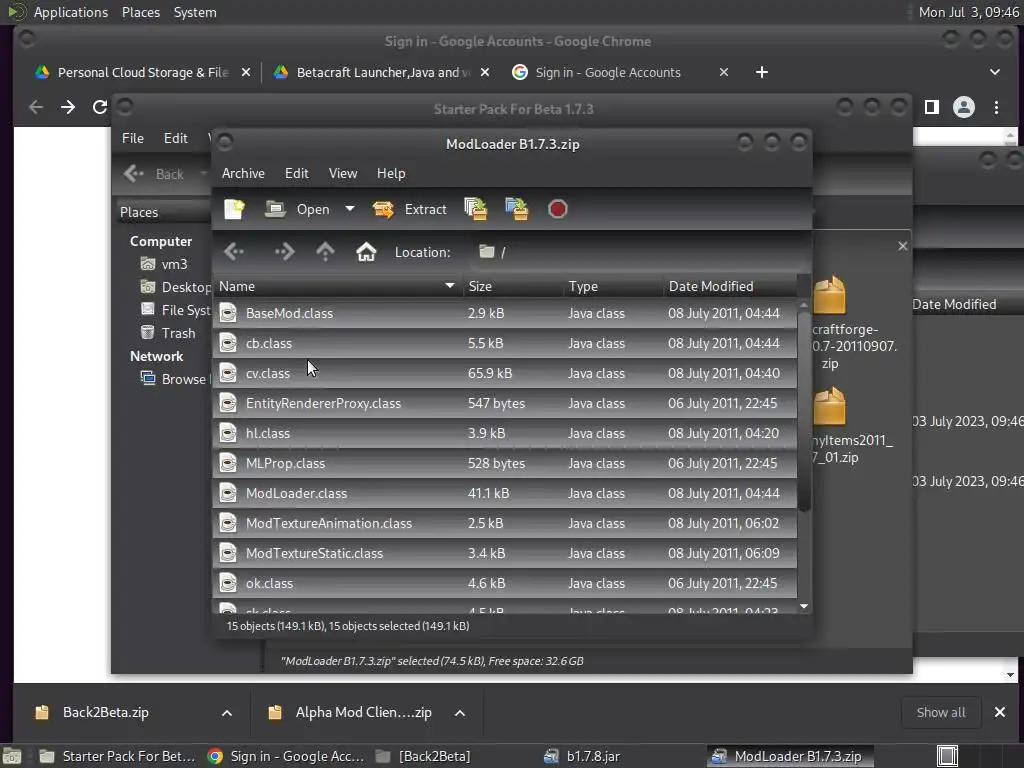The image size is (1024, 768).
Task: Select cv.class file
Action: 505,373
